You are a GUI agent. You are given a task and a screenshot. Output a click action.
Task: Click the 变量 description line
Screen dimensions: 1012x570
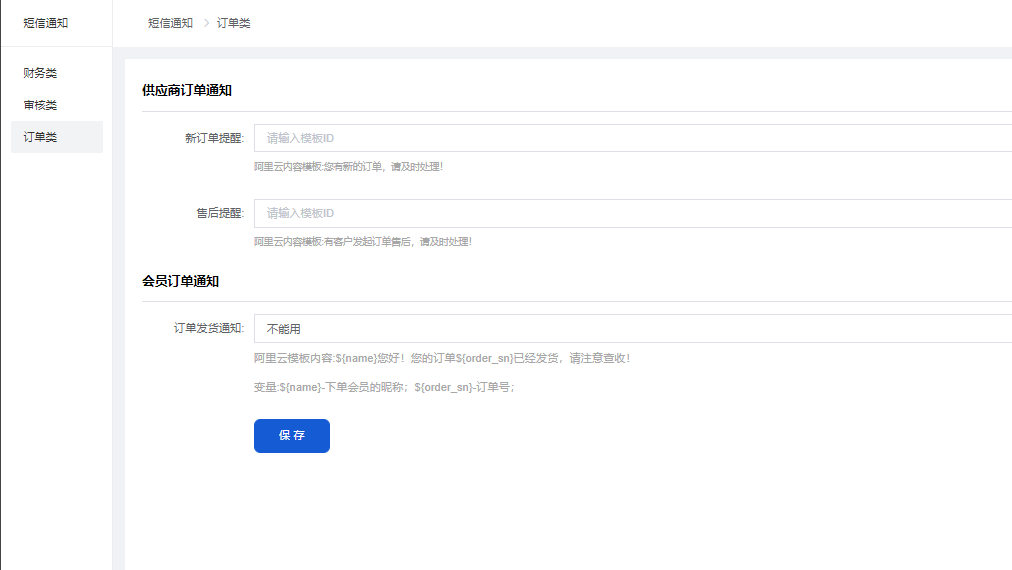click(x=384, y=387)
